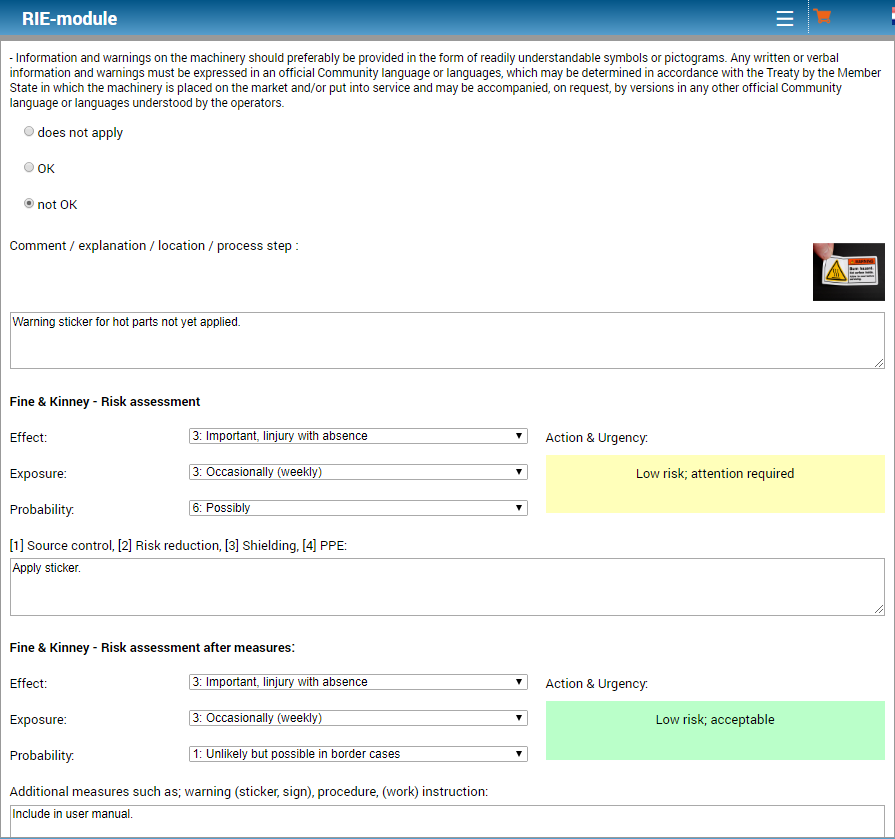Click the yellow 'attention required' risk box

(715, 484)
